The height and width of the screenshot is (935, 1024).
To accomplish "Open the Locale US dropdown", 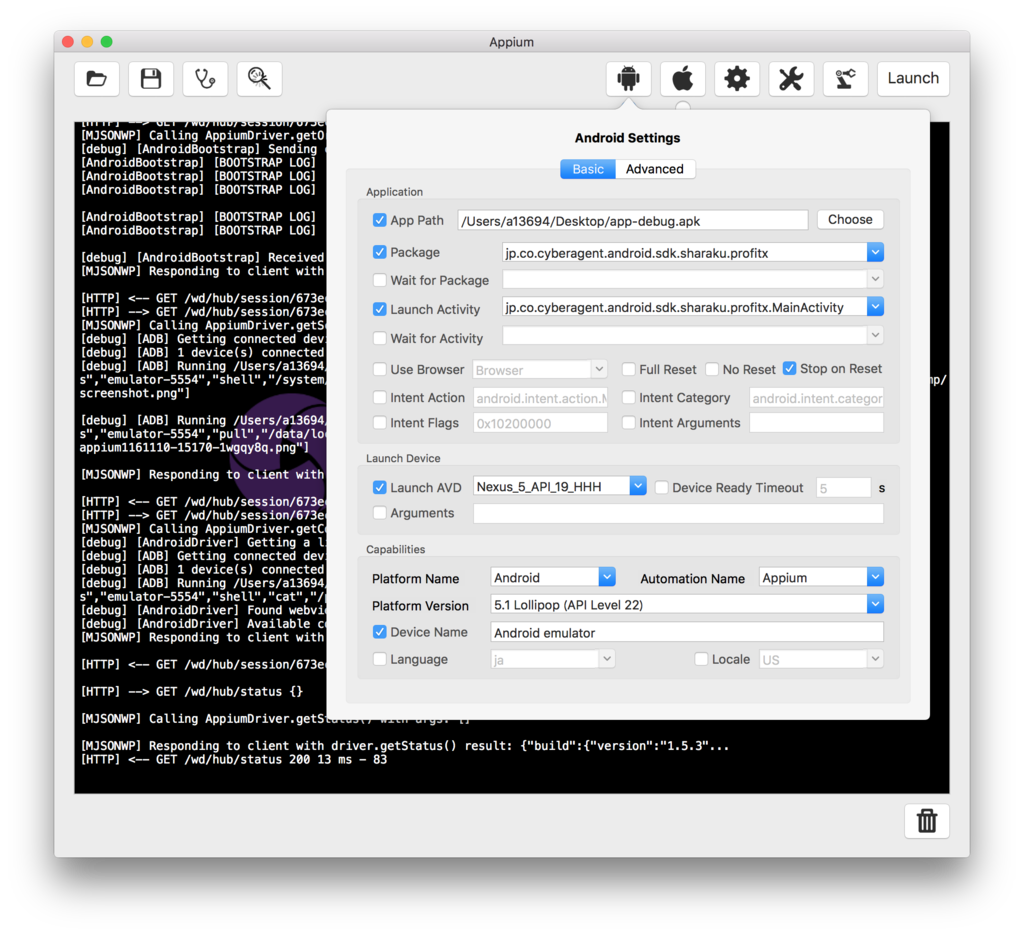I will 875,659.
